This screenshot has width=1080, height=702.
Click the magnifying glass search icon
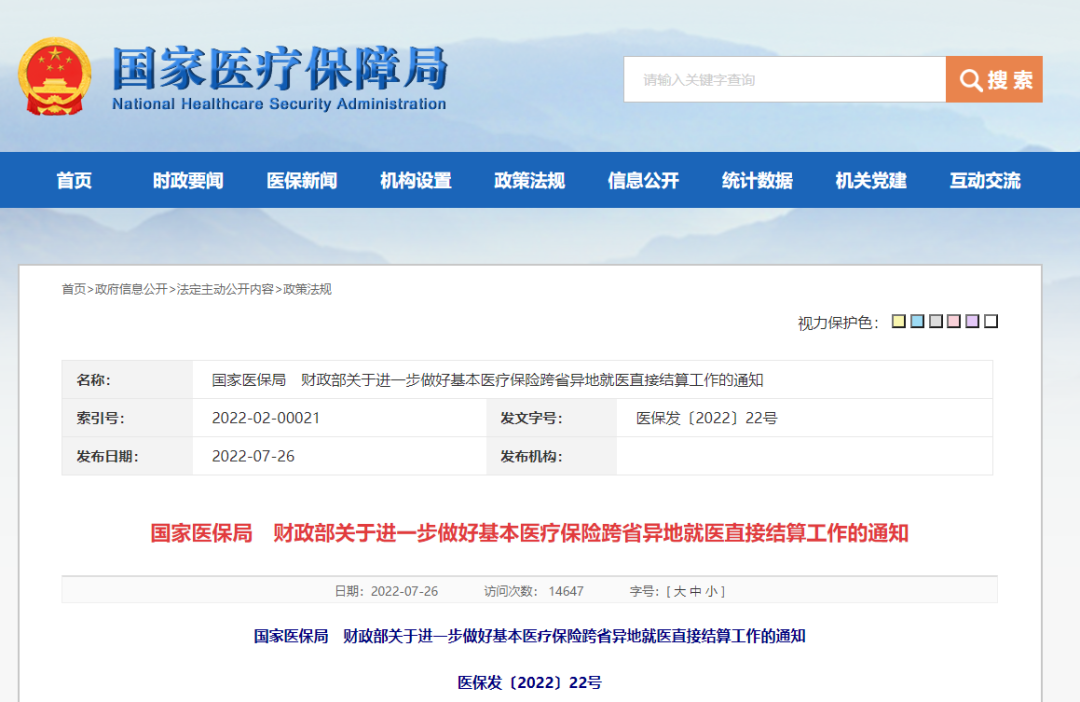click(970, 80)
